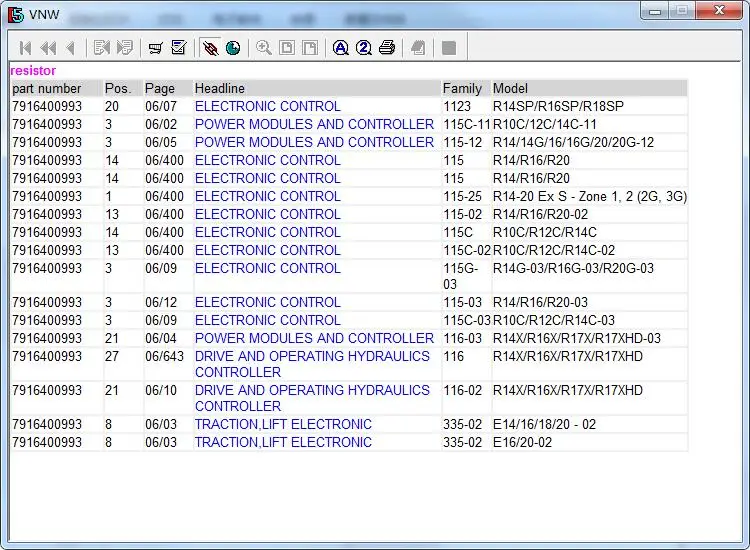Print using the printer icon

coord(387,48)
